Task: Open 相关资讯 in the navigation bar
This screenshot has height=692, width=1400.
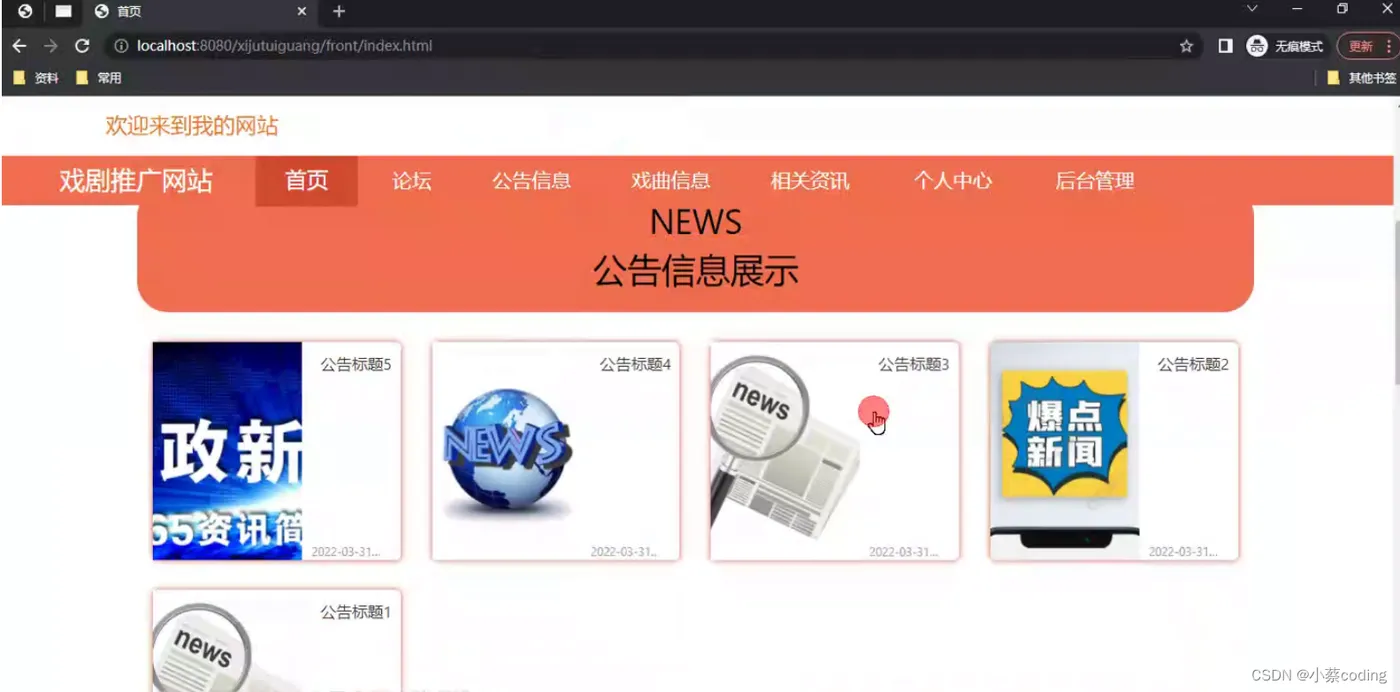Action: point(810,181)
